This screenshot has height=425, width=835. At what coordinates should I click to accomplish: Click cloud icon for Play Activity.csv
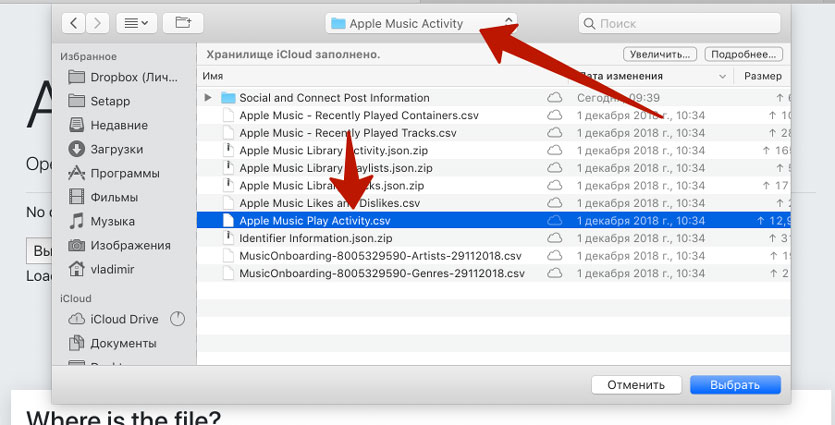(554, 220)
